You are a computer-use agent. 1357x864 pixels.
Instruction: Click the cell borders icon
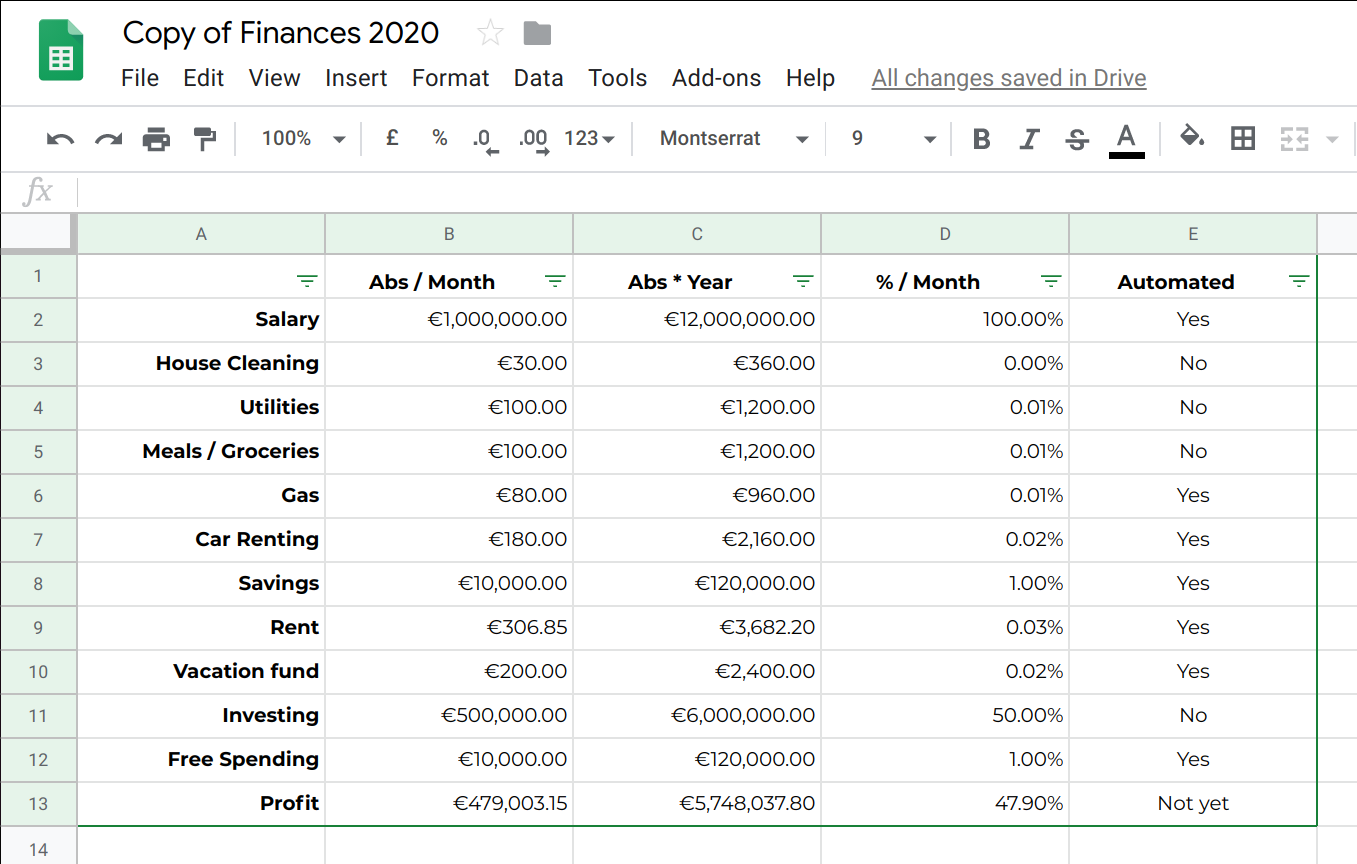(1243, 139)
